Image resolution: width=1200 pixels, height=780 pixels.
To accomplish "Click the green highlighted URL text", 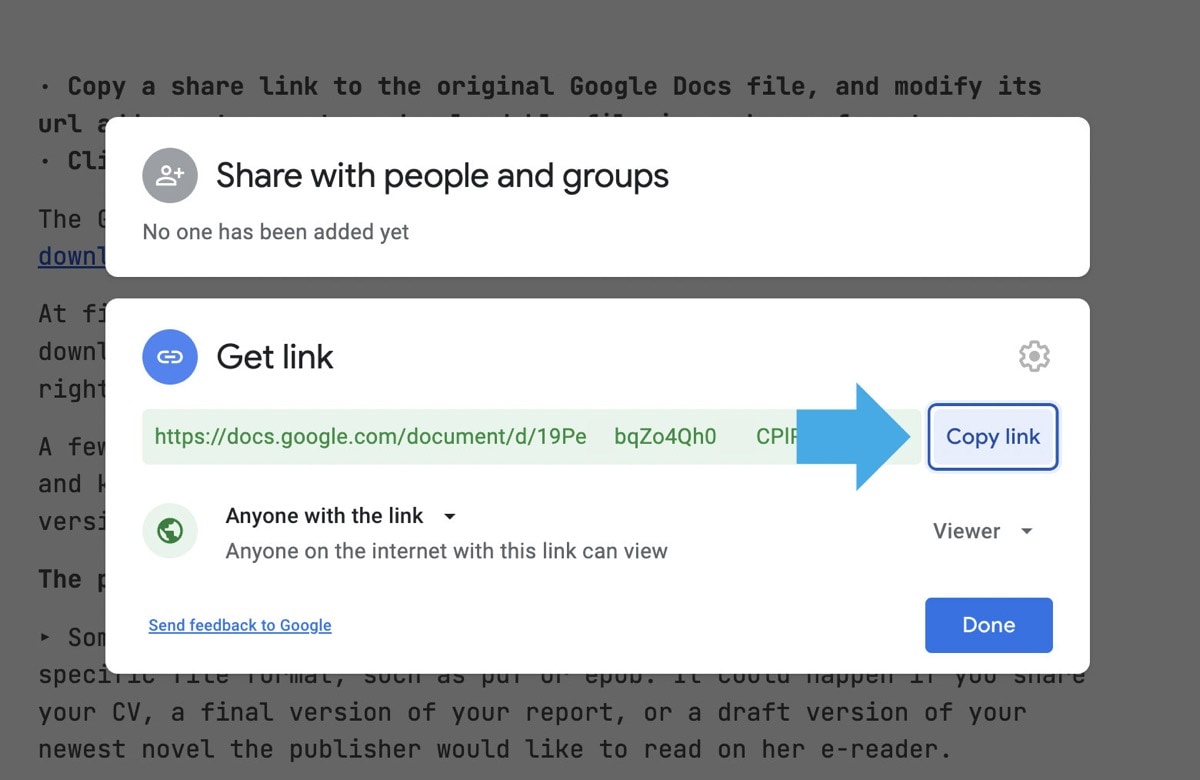I will (x=368, y=437).
